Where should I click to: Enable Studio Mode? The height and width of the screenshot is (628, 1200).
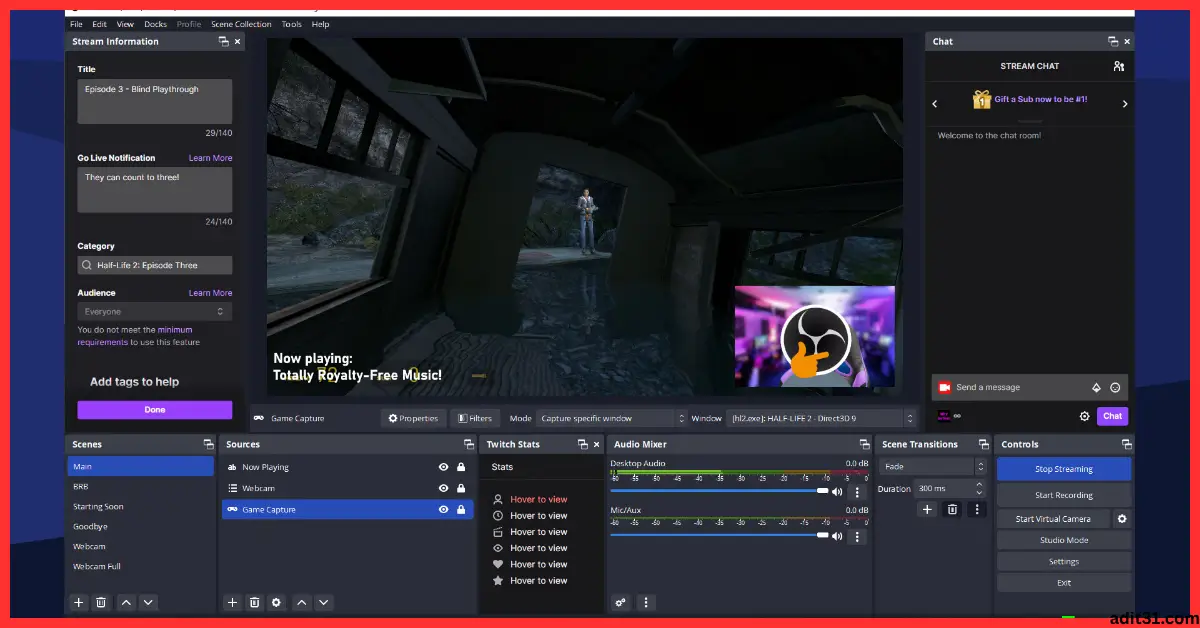(x=1064, y=540)
